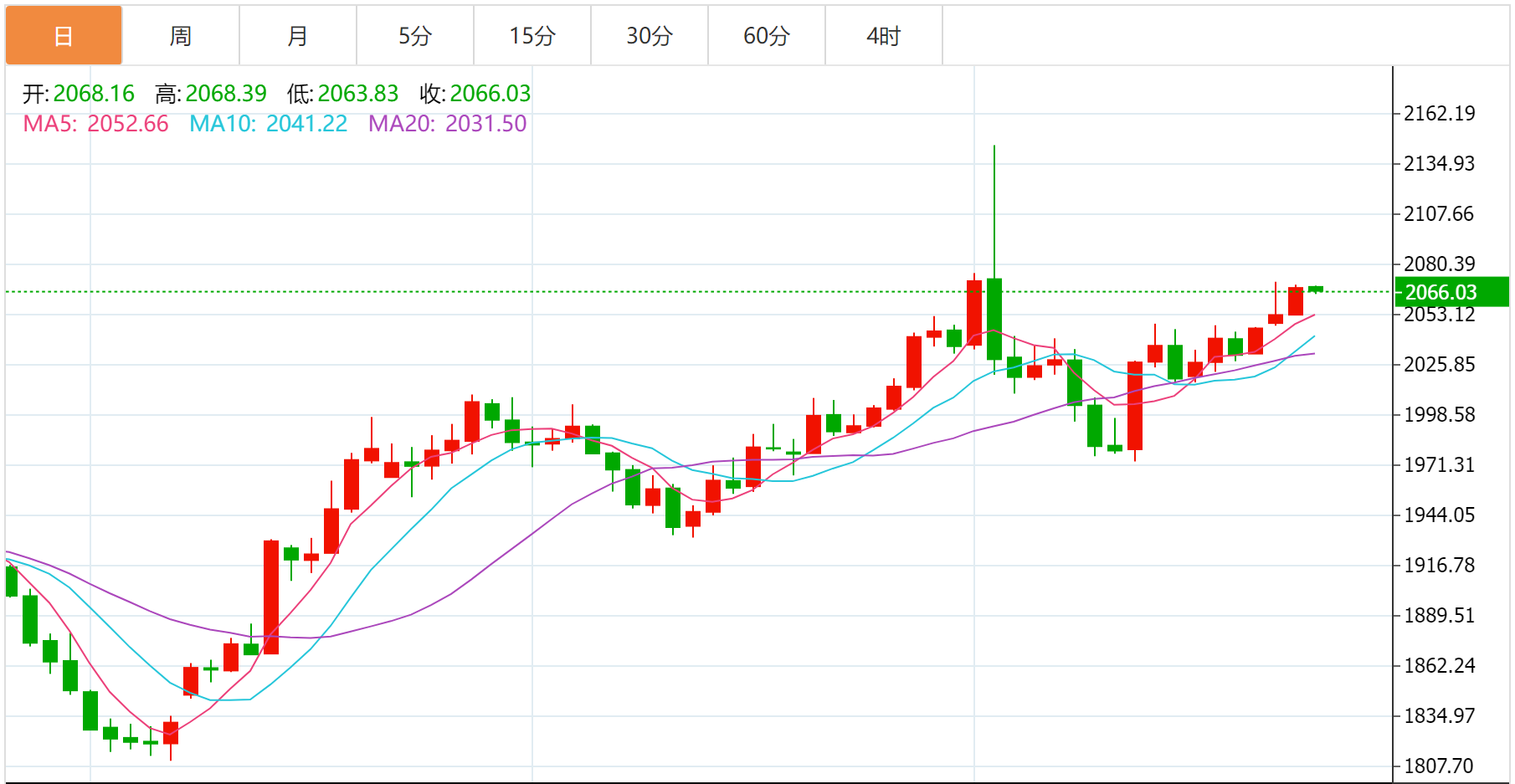This screenshot has height=784, width=1515.
Task: Open the 15分 timeframe tab
Action: [532, 35]
